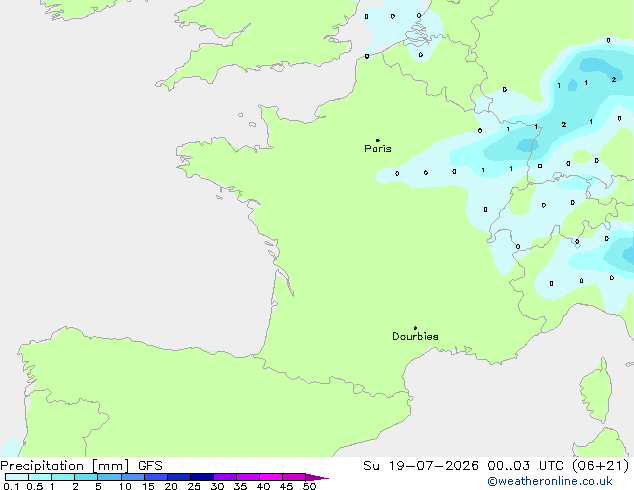Pick the legend swatch between 20 and 25
This screenshot has width=634, height=490.
(179, 477)
